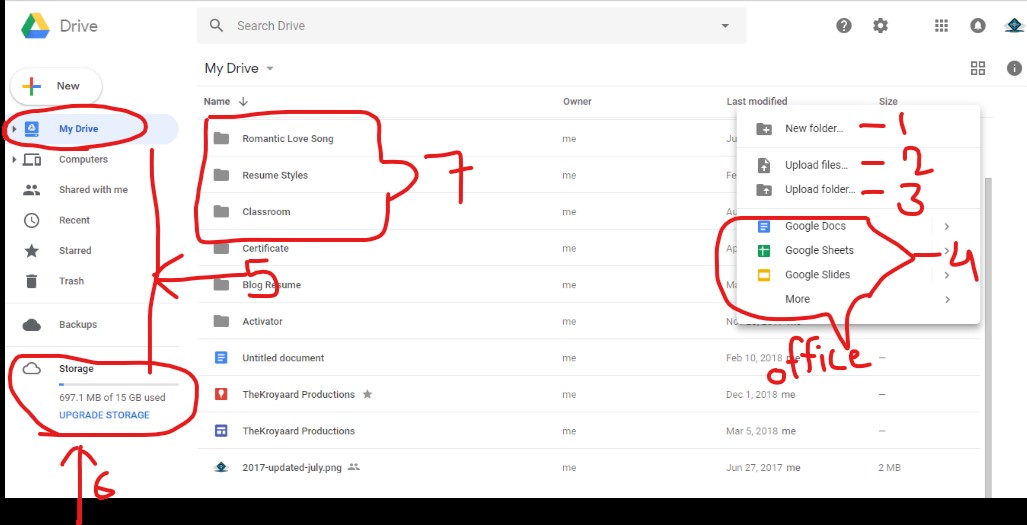Click the Untitled document Docs icon
Image resolution: width=1027 pixels, height=525 pixels.
click(x=221, y=357)
